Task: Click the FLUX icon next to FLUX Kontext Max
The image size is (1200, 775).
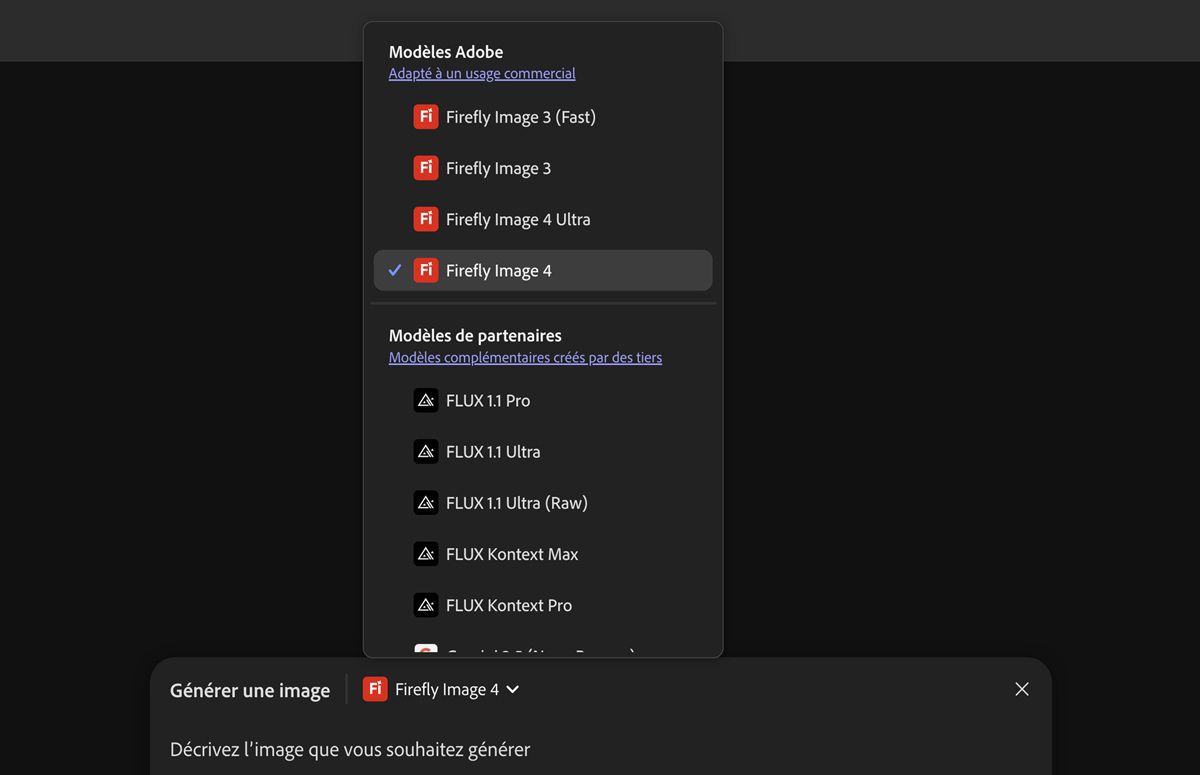Action: (426, 554)
